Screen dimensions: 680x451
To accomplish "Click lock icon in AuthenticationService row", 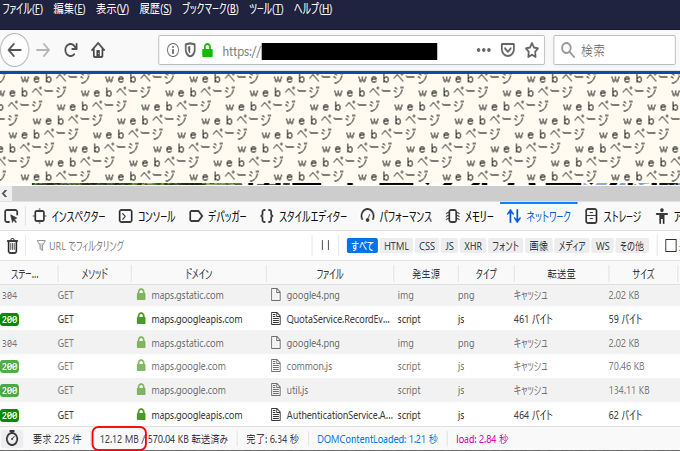I will [x=141, y=415].
